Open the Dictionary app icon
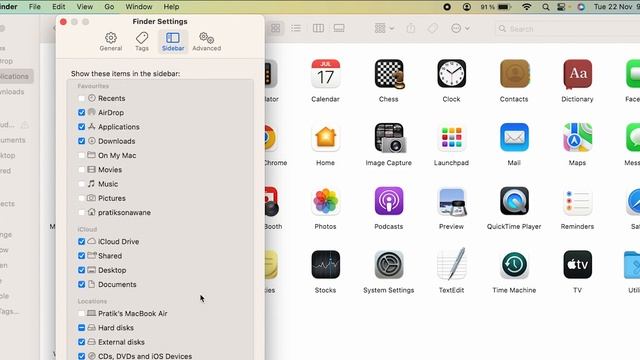This screenshot has height=360, width=640. coord(578,74)
